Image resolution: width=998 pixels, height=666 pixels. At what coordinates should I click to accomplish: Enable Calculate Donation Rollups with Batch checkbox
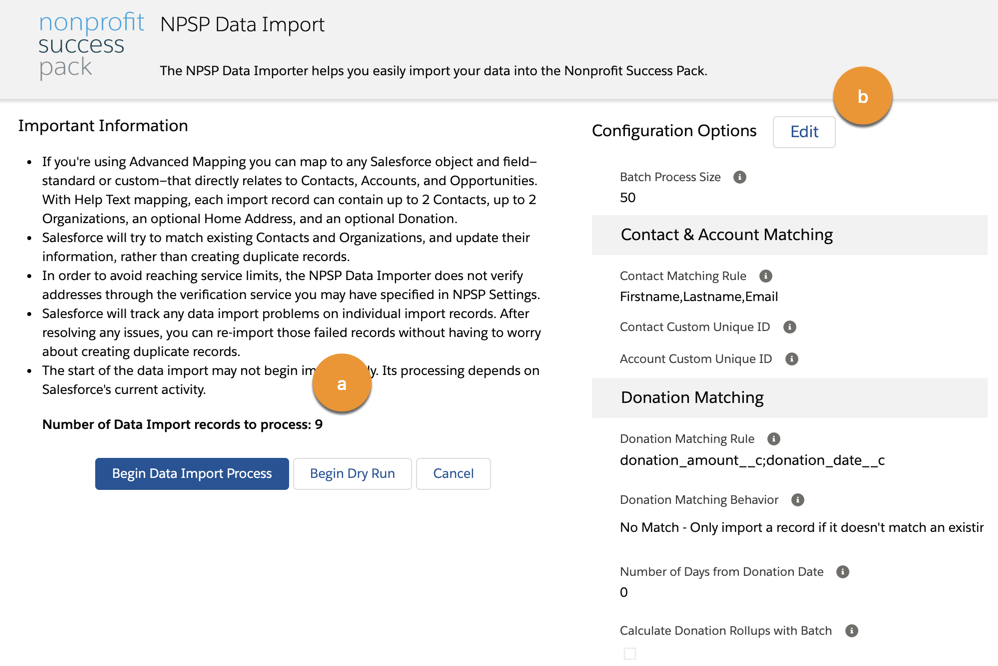(x=630, y=653)
